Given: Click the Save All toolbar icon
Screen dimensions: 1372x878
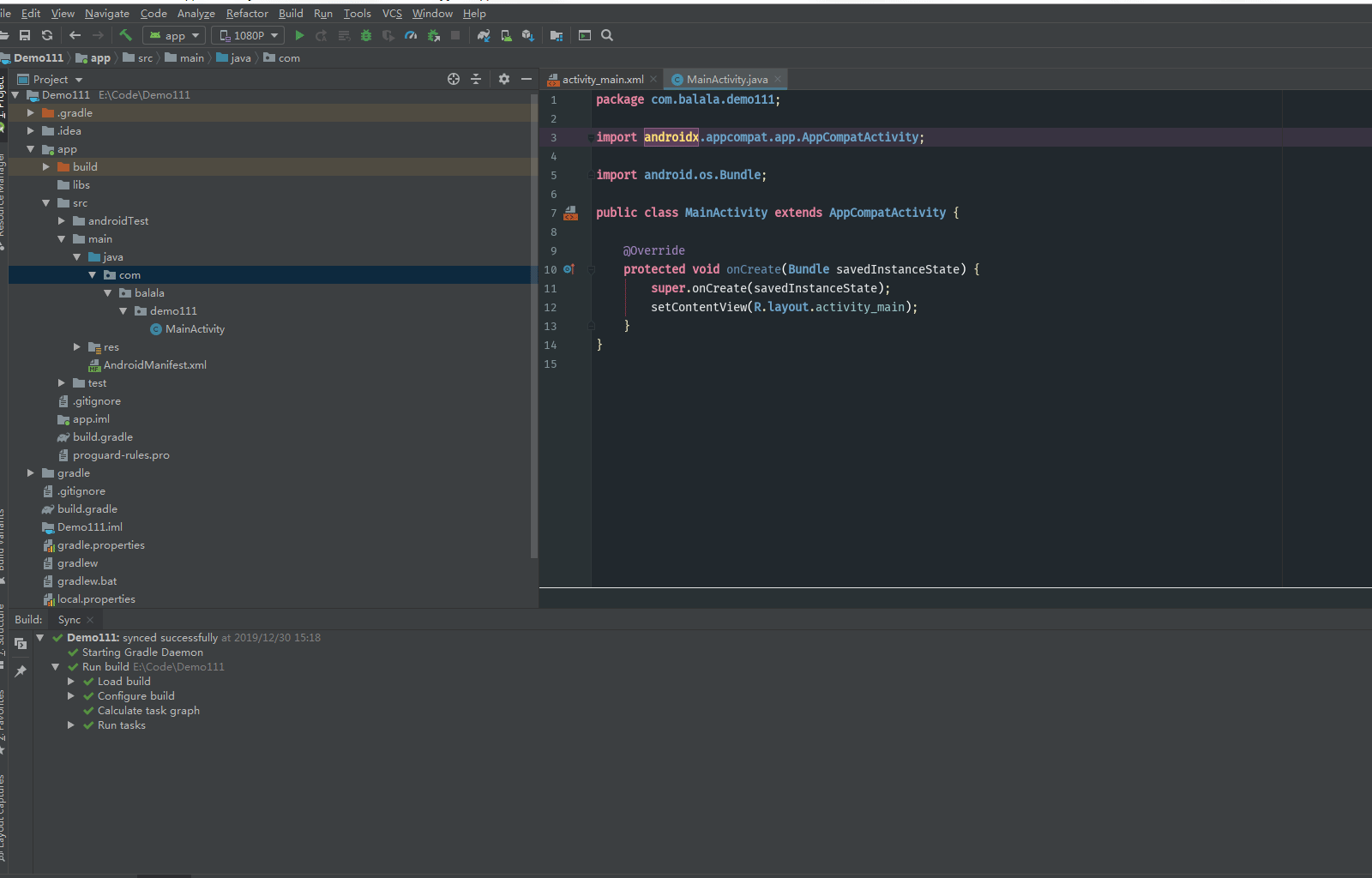Looking at the screenshot, I should 25,35.
